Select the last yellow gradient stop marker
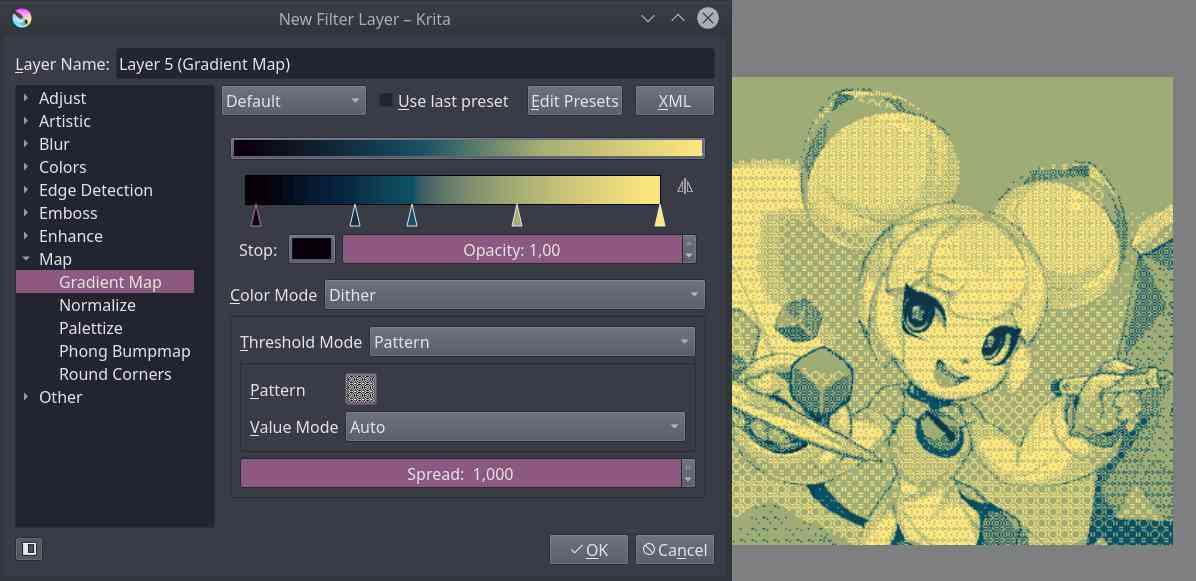Screen dimensions: 1196x581 coord(660,216)
